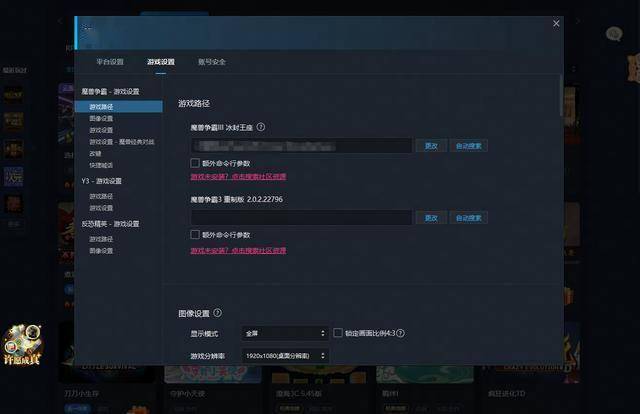Open help icon beside 魔兽争霸III 冰封王座
The image size is (640, 414).
[x=261, y=127]
